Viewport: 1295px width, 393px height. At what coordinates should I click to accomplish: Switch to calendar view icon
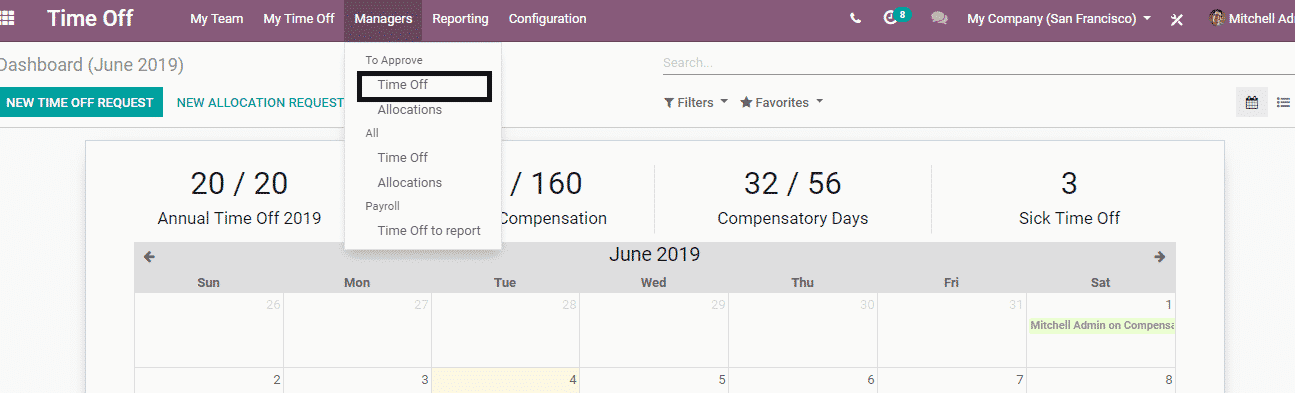[1251, 102]
